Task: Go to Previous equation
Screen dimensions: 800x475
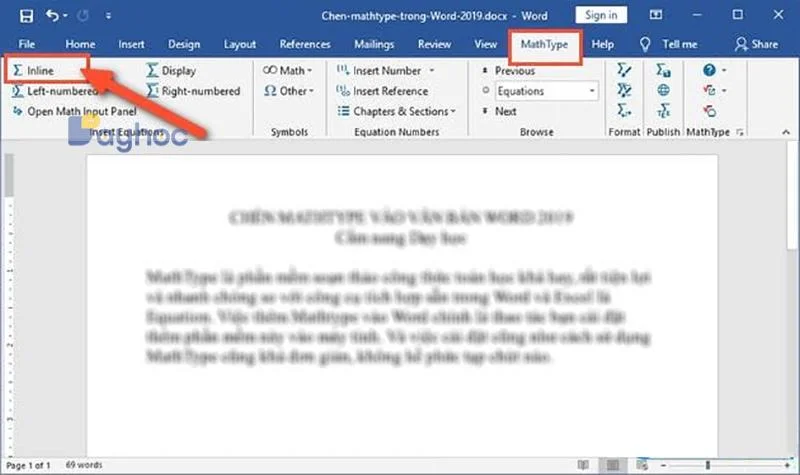Action: click(508, 70)
